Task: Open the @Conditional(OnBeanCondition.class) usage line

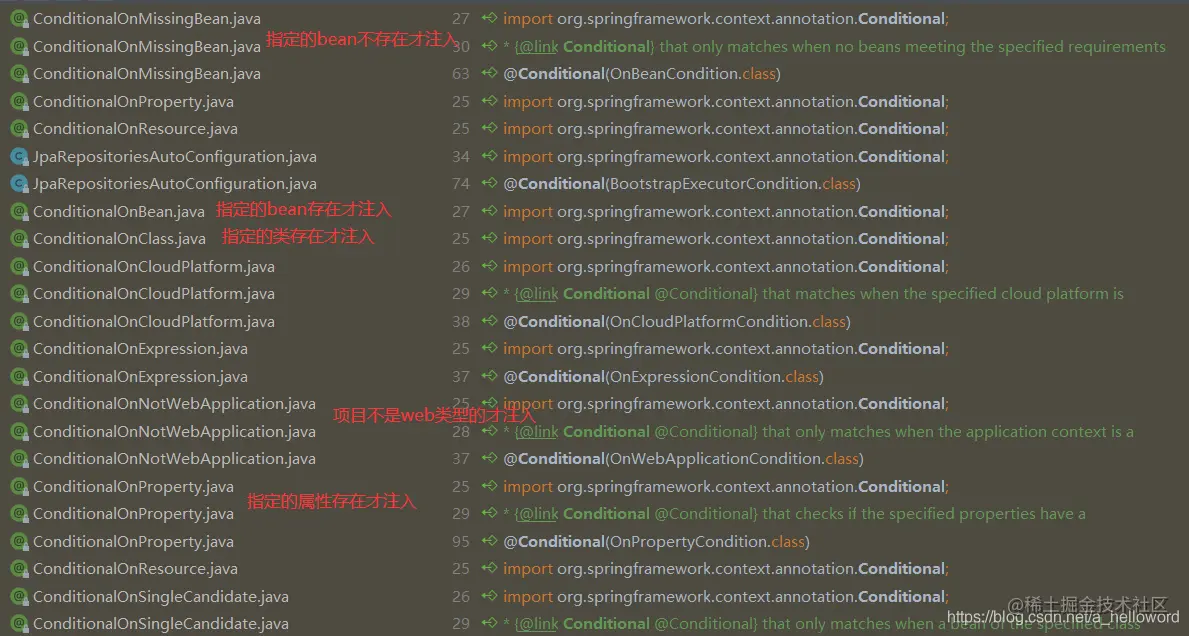Action: (x=642, y=74)
